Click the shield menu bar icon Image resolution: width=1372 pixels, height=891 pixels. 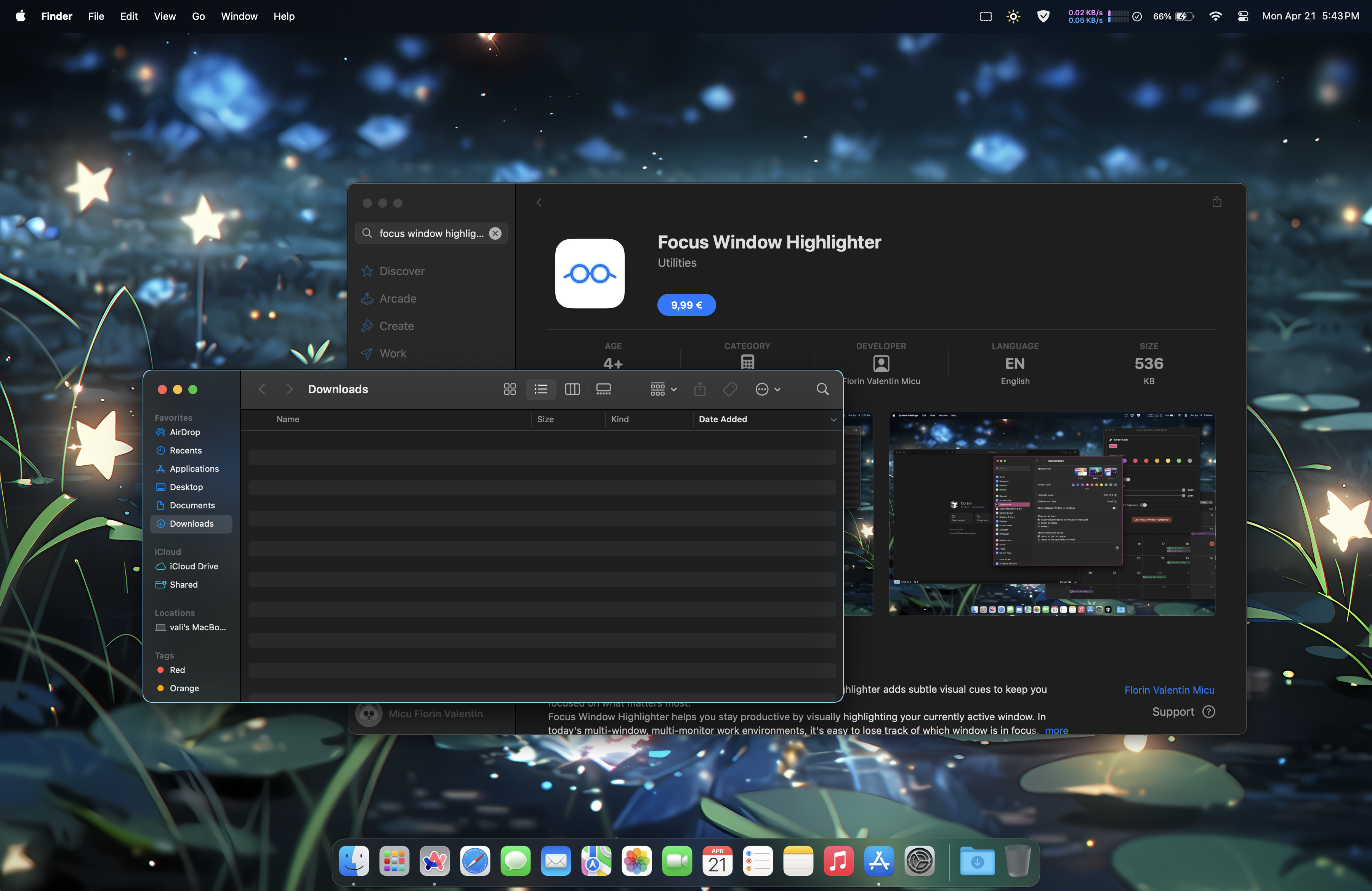point(1043,16)
